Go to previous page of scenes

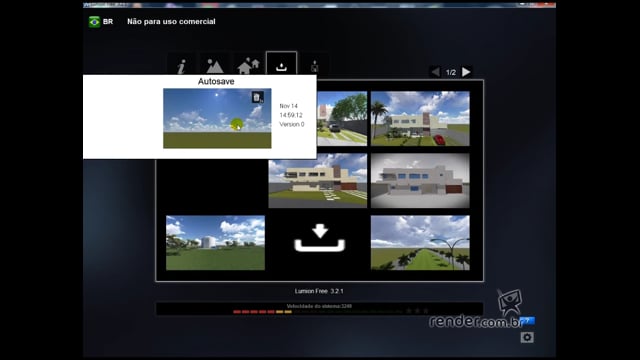point(436,72)
